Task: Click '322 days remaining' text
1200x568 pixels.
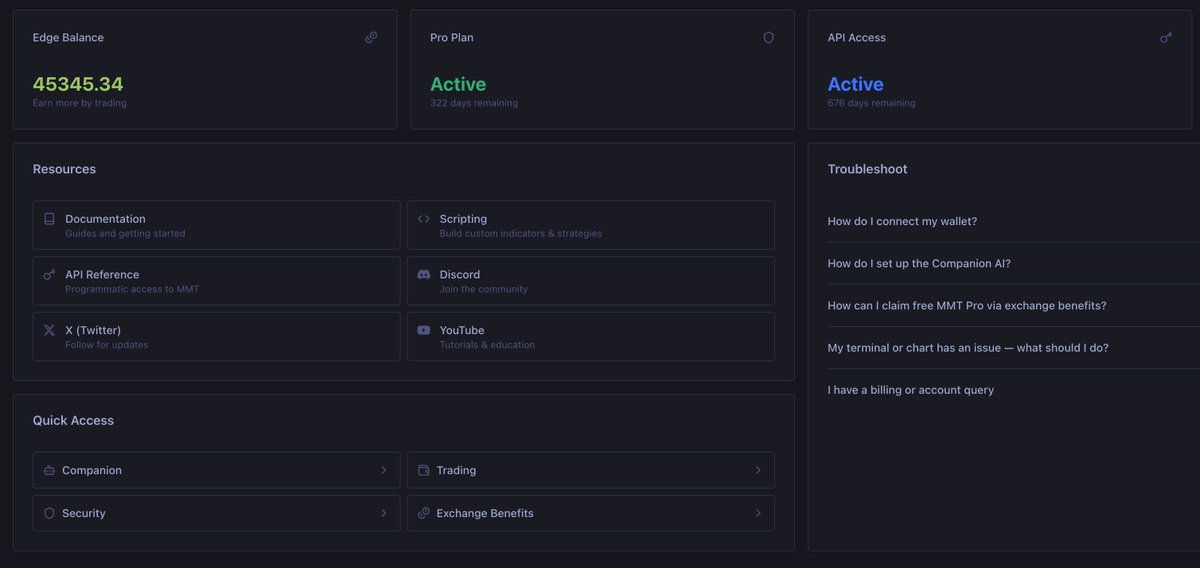Action: pos(474,103)
